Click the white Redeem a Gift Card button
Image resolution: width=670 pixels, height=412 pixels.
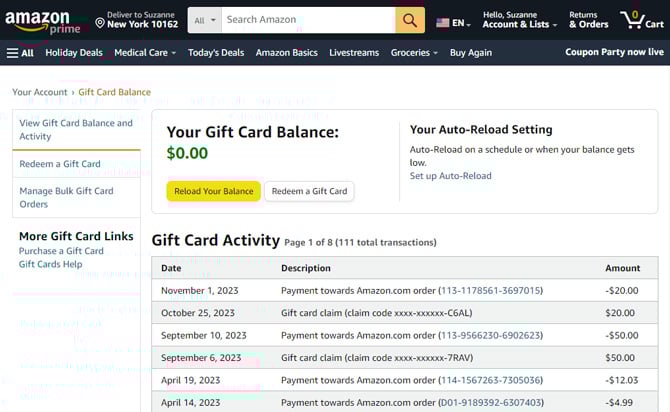coord(309,191)
